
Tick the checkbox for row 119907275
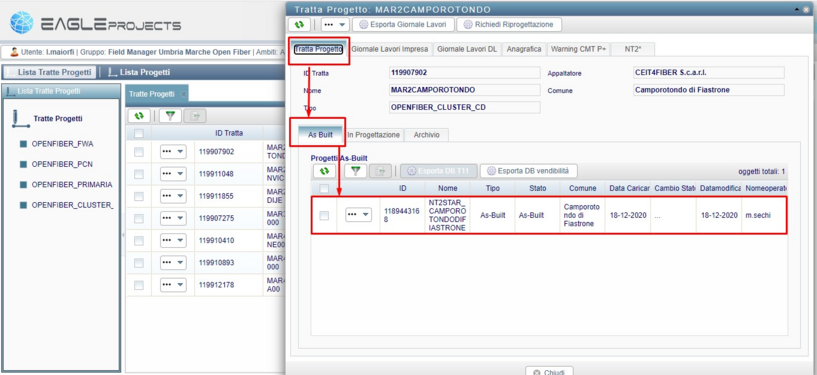(x=139, y=219)
